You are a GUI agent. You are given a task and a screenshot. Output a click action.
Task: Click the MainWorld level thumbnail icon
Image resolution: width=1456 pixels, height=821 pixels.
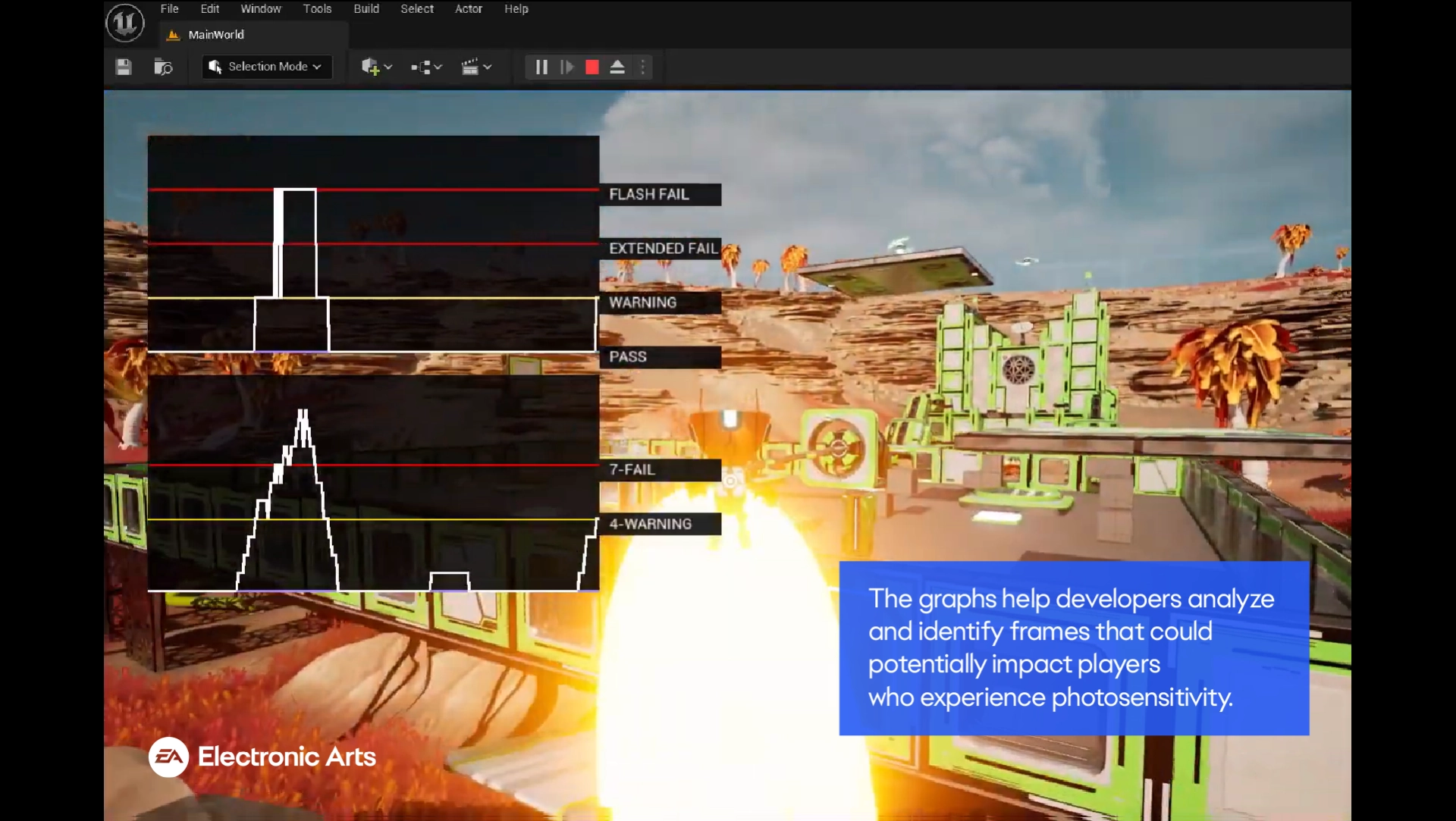[173, 34]
